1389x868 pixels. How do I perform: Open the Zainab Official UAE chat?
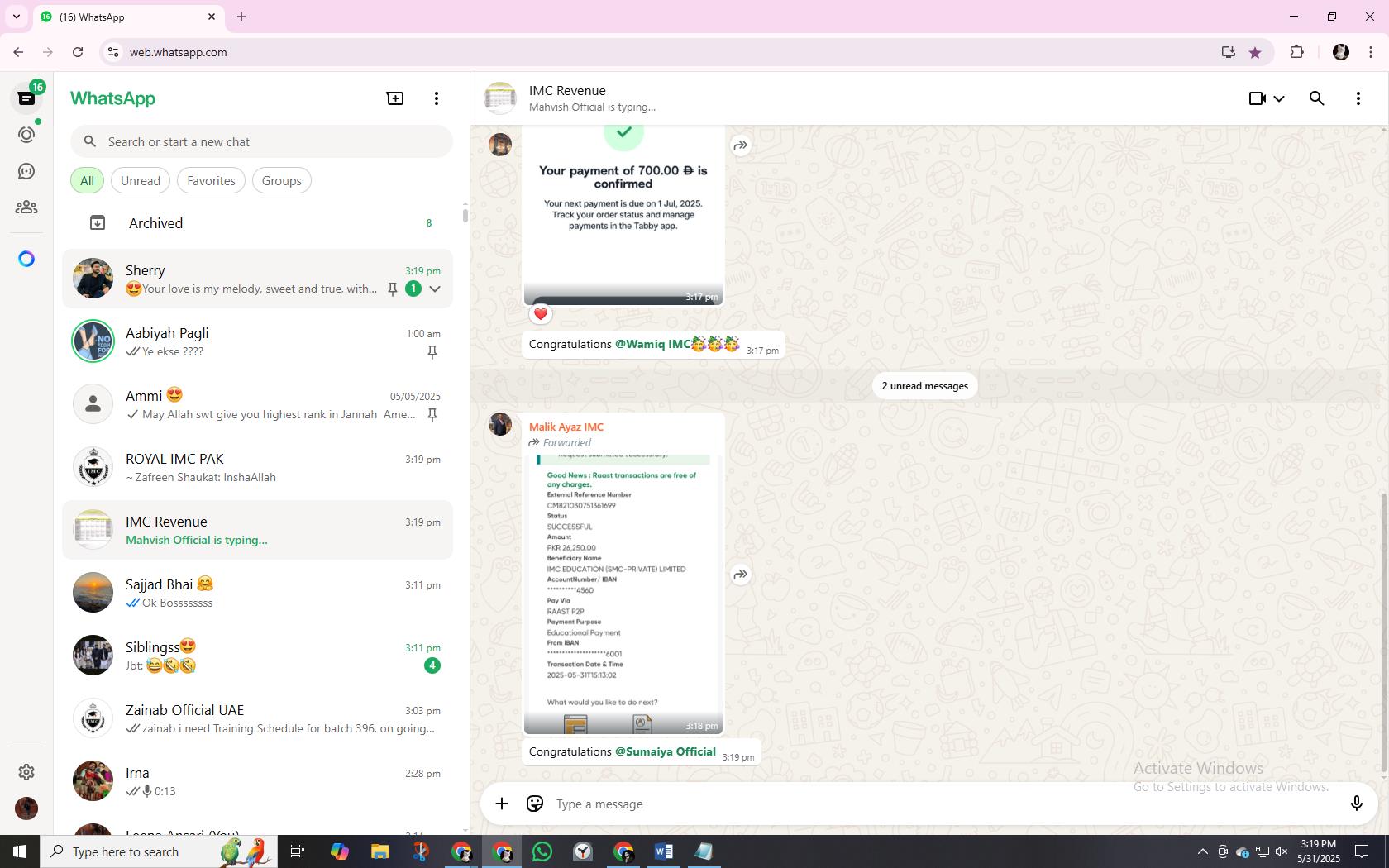click(257, 718)
